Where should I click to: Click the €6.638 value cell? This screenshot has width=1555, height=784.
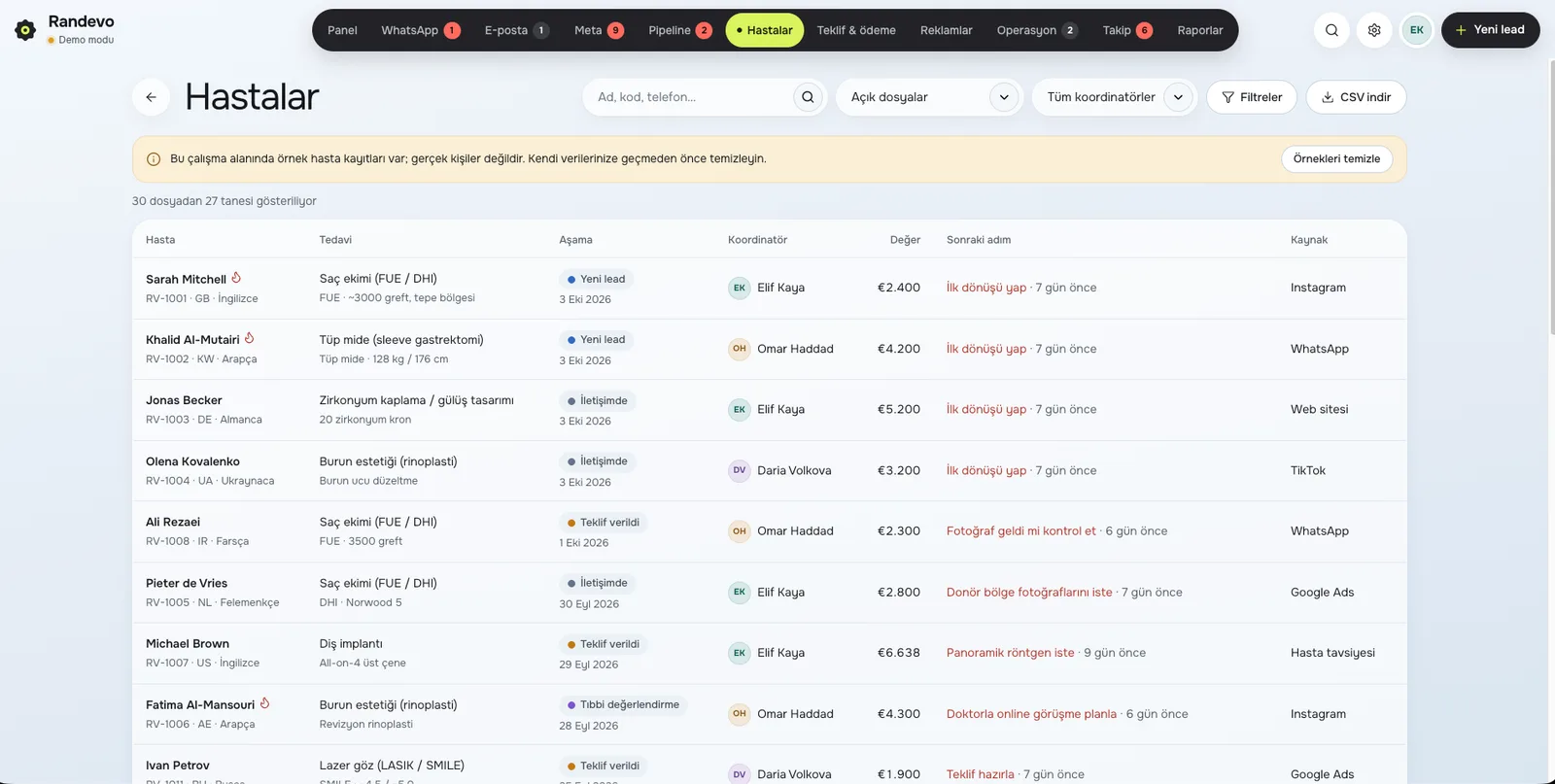point(898,653)
